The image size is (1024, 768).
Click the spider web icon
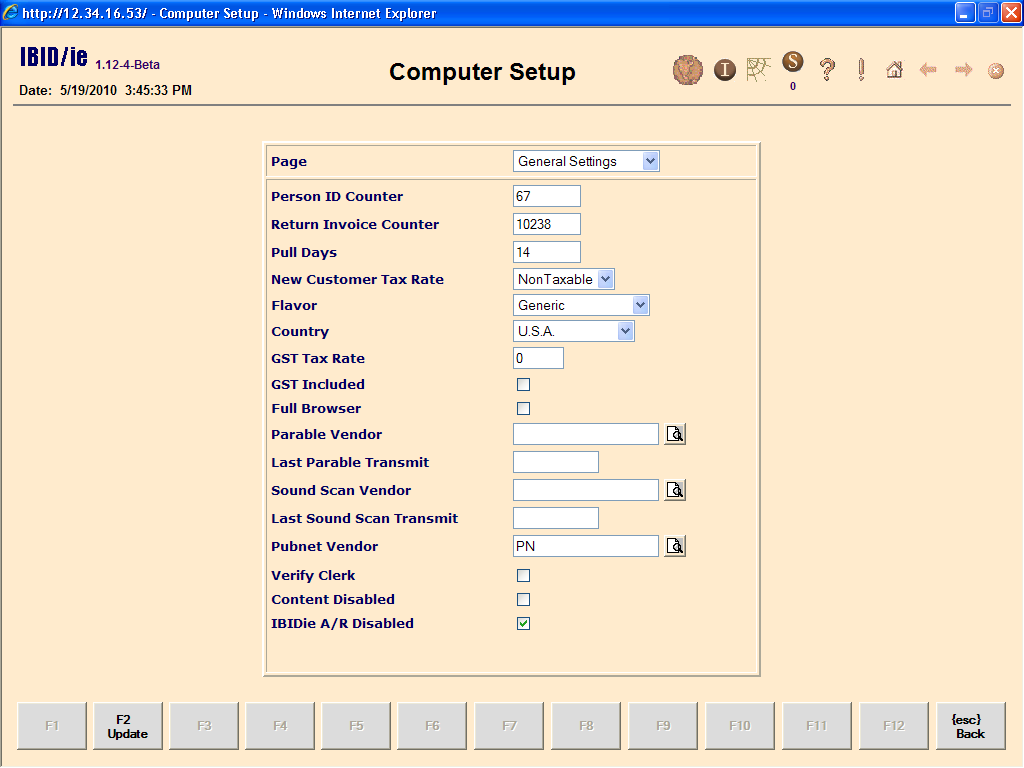tap(759, 70)
